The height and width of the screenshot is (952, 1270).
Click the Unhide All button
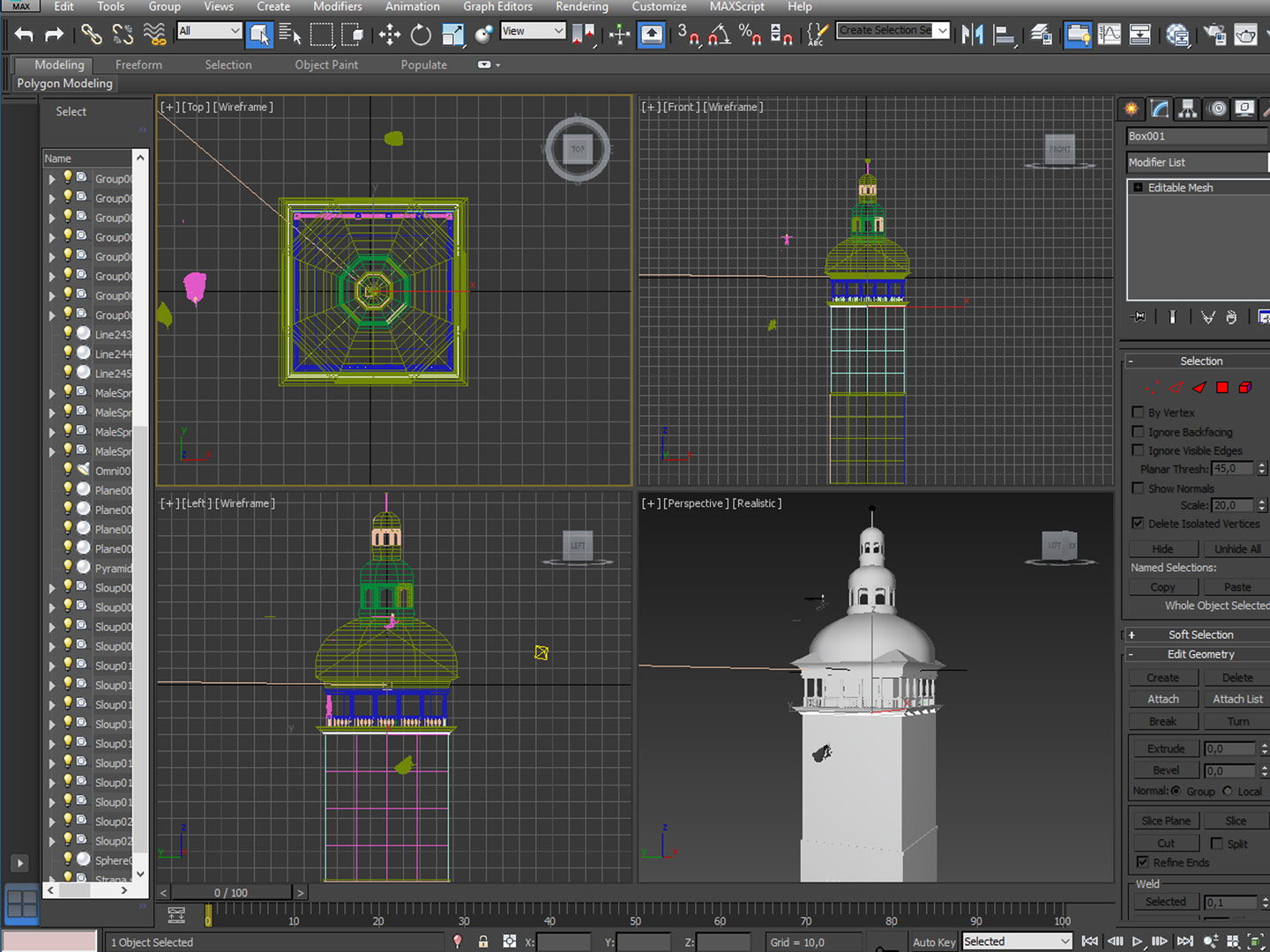(1237, 548)
